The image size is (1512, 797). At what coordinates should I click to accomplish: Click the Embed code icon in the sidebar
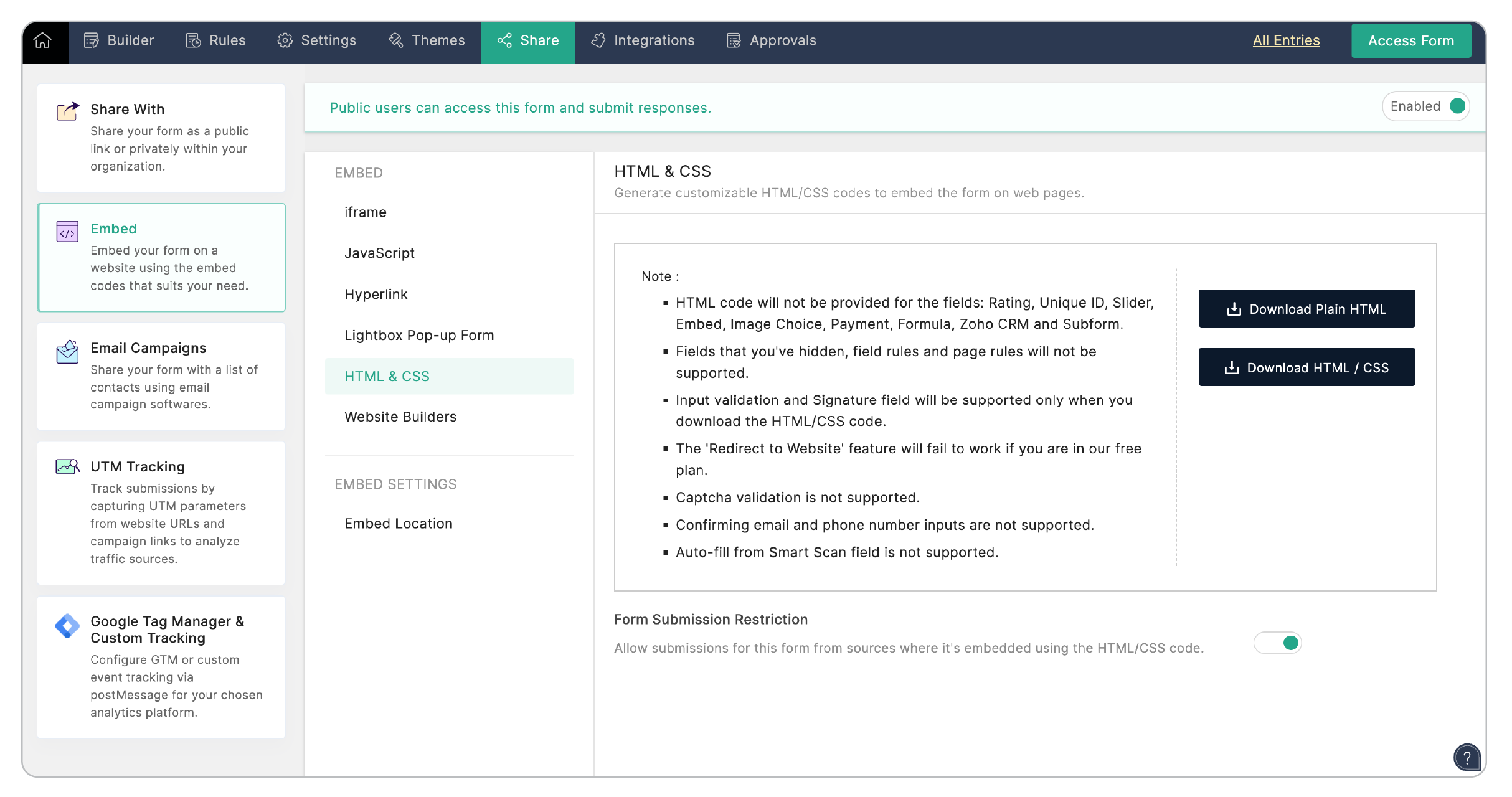(x=67, y=232)
